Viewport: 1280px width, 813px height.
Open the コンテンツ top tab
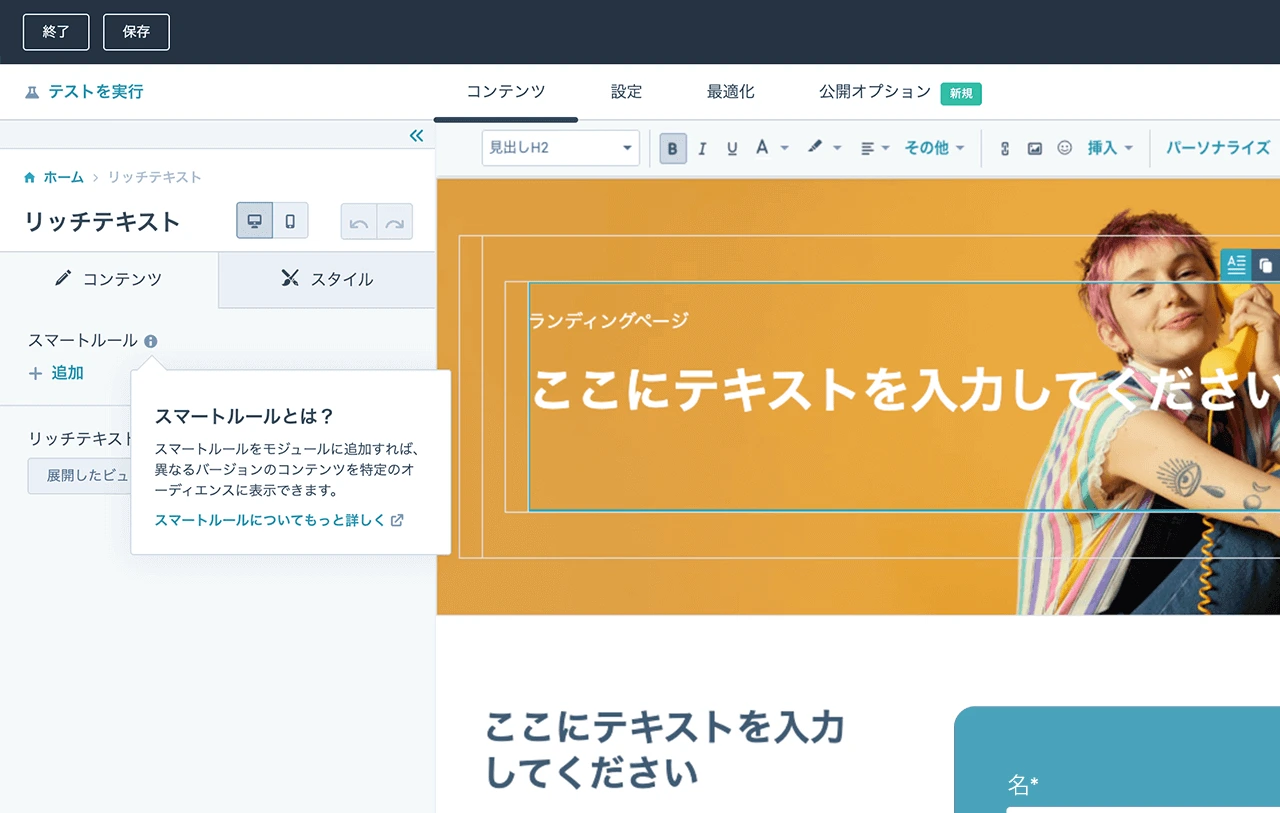(506, 92)
